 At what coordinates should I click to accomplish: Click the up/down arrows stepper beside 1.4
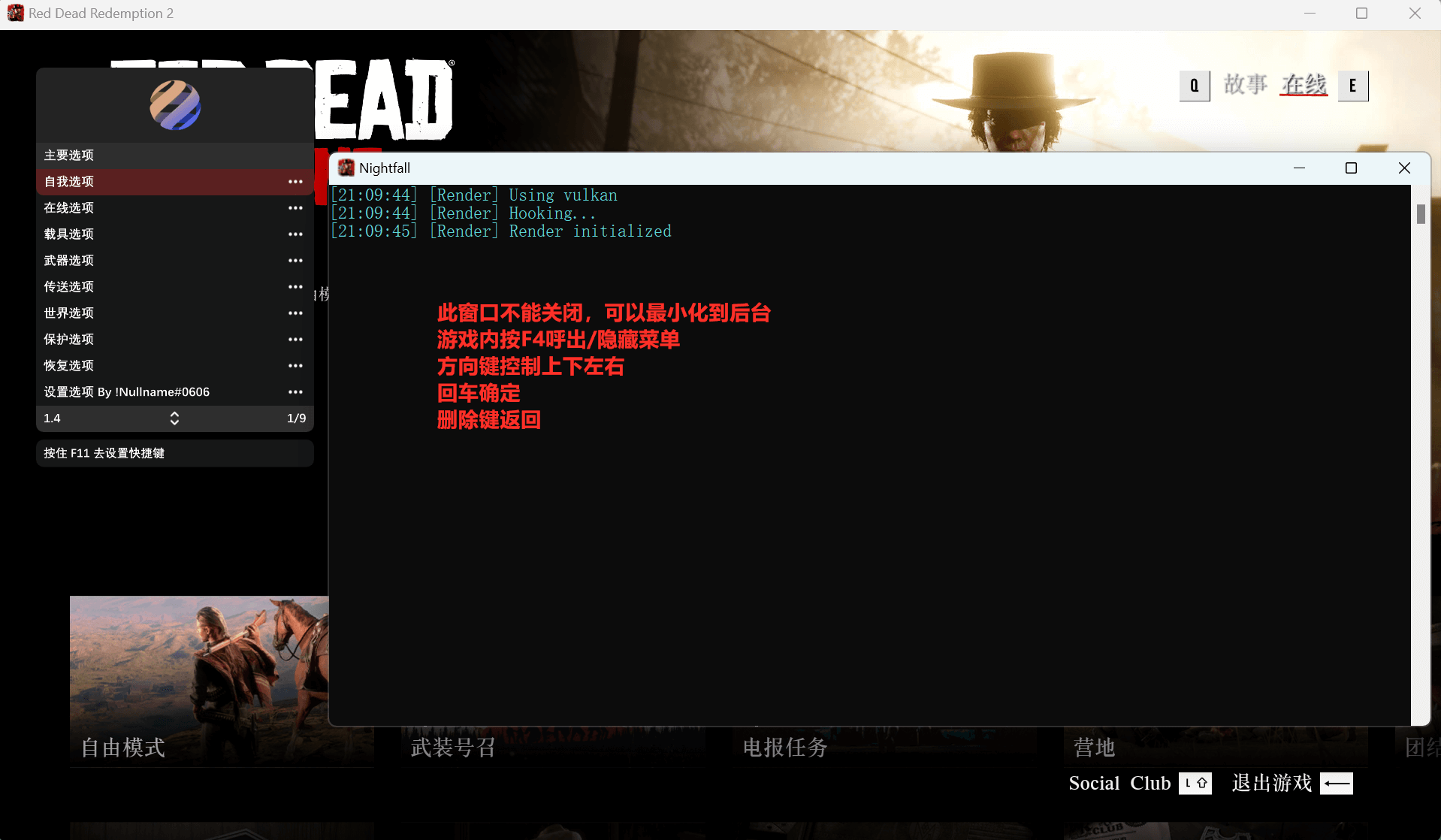tap(174, 418)
